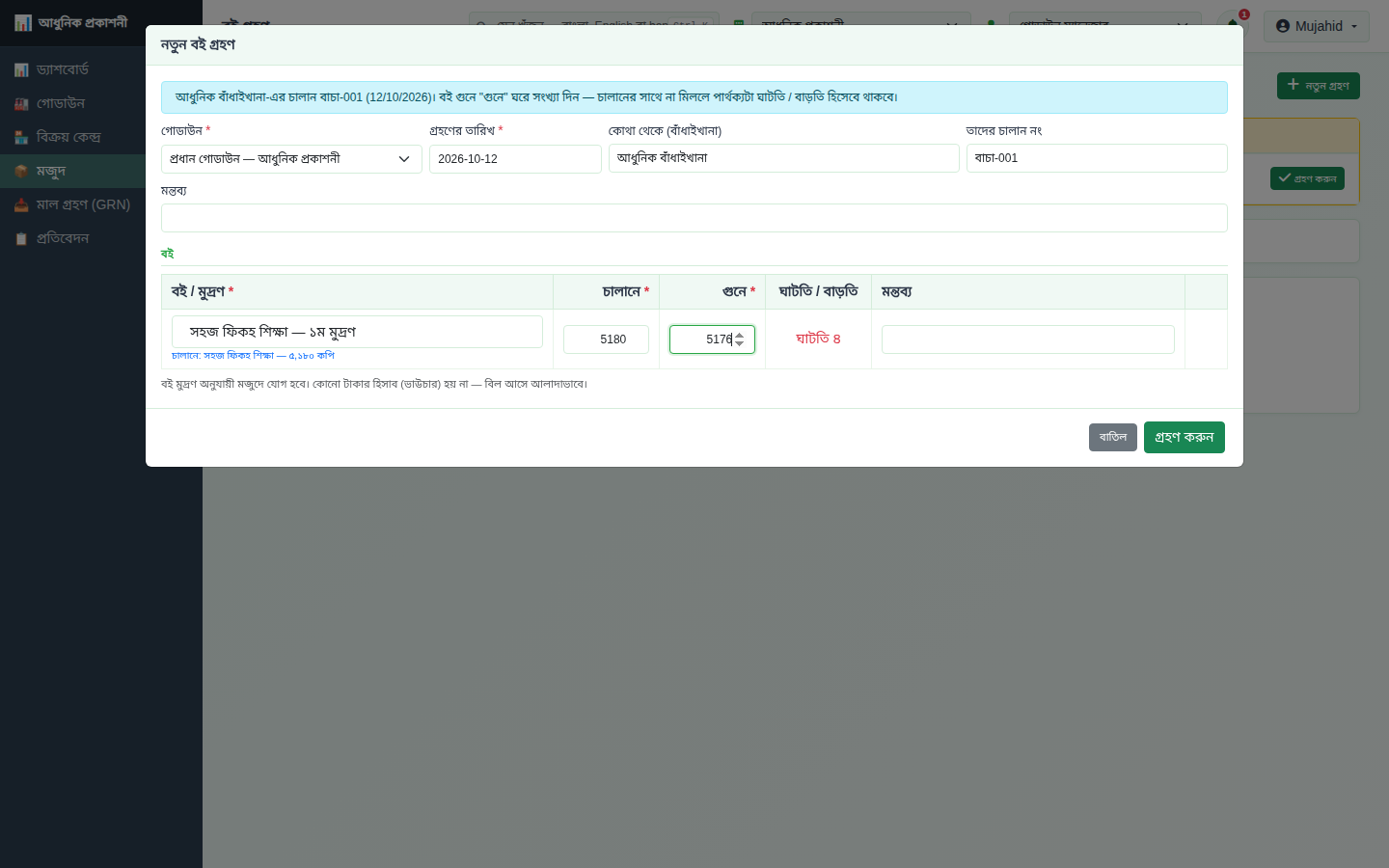The width and height of the screenshot is (1389, 868).
Task: Click the বাতিল cancel button
Action: click(x=1113, y=437)
